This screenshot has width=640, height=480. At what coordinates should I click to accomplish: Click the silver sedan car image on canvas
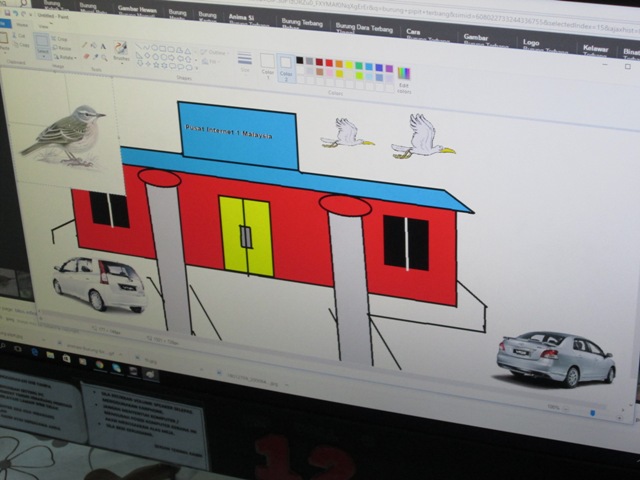(x=556, y=358)
